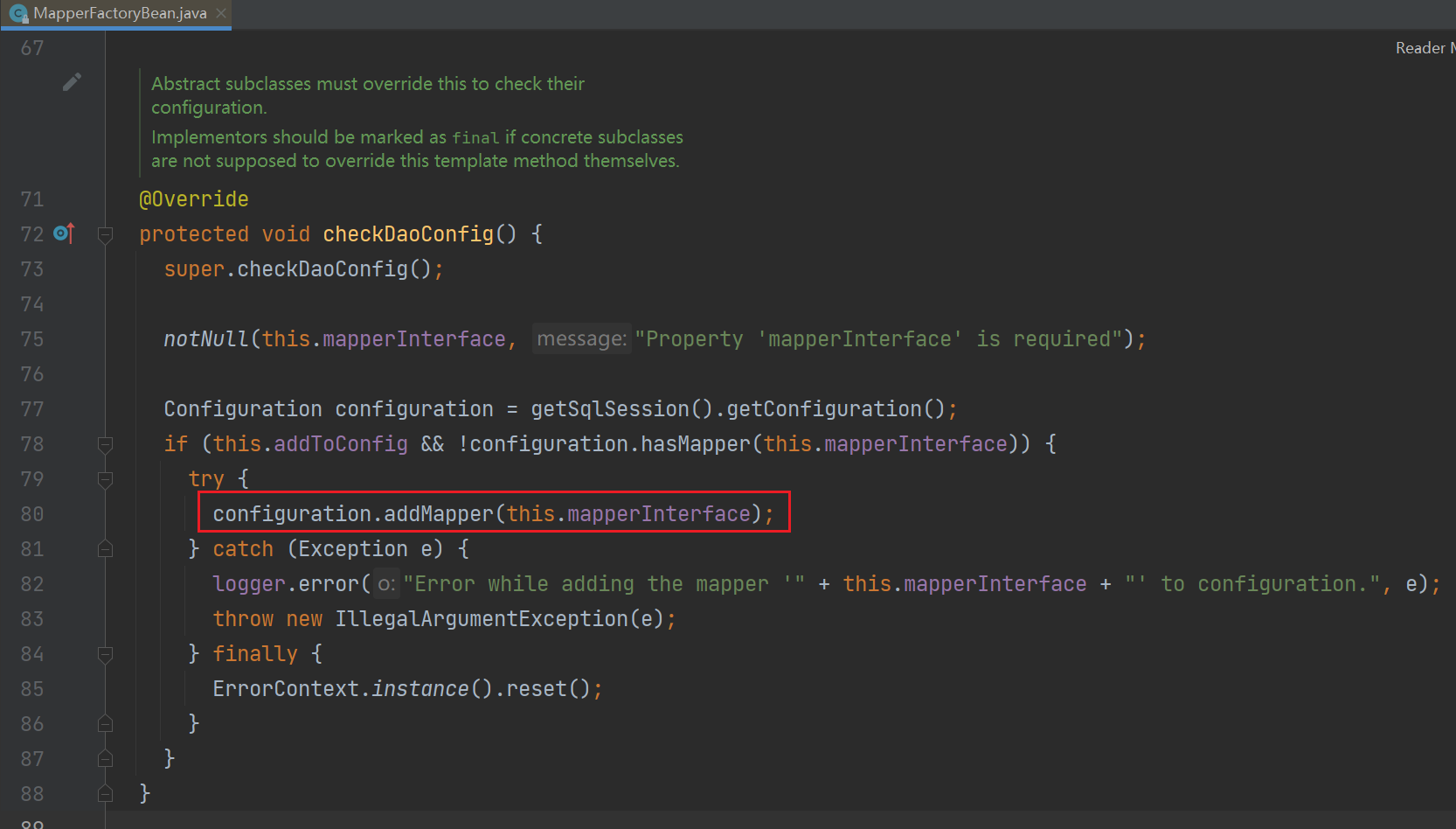Screen dimensions: 1456x829
Task: Click the 'o:' inlay hint in logger.error
Action: point(386,584)
